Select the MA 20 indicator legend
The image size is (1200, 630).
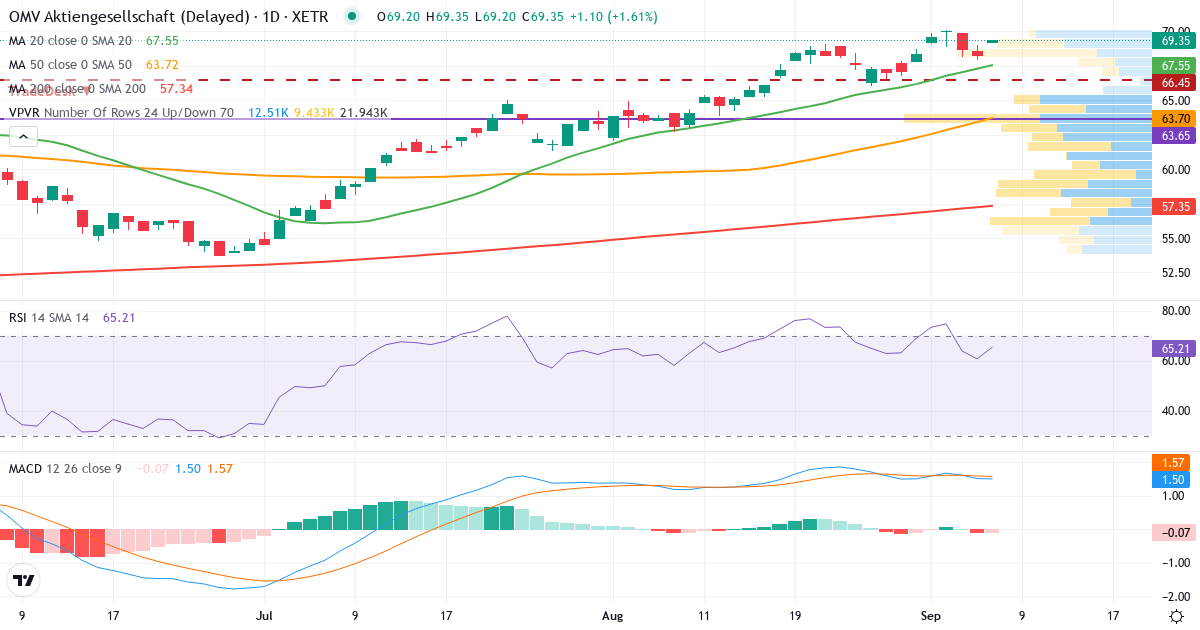coord(70,41)
